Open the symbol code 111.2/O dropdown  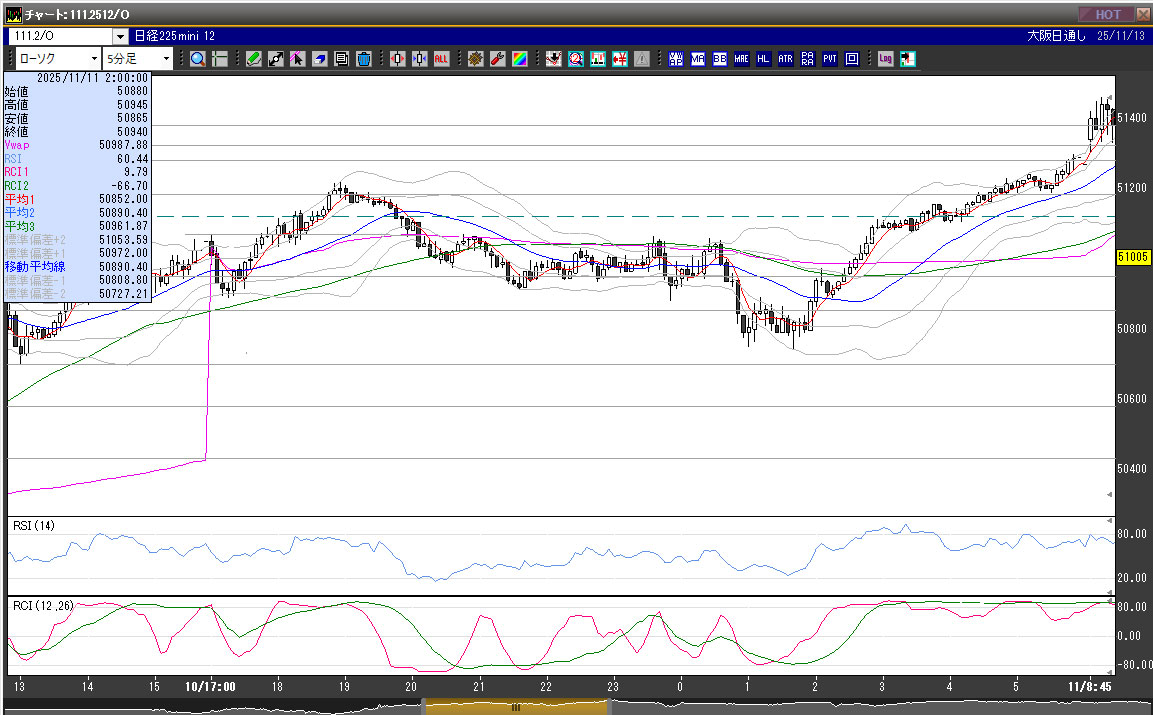coord(120,37)
